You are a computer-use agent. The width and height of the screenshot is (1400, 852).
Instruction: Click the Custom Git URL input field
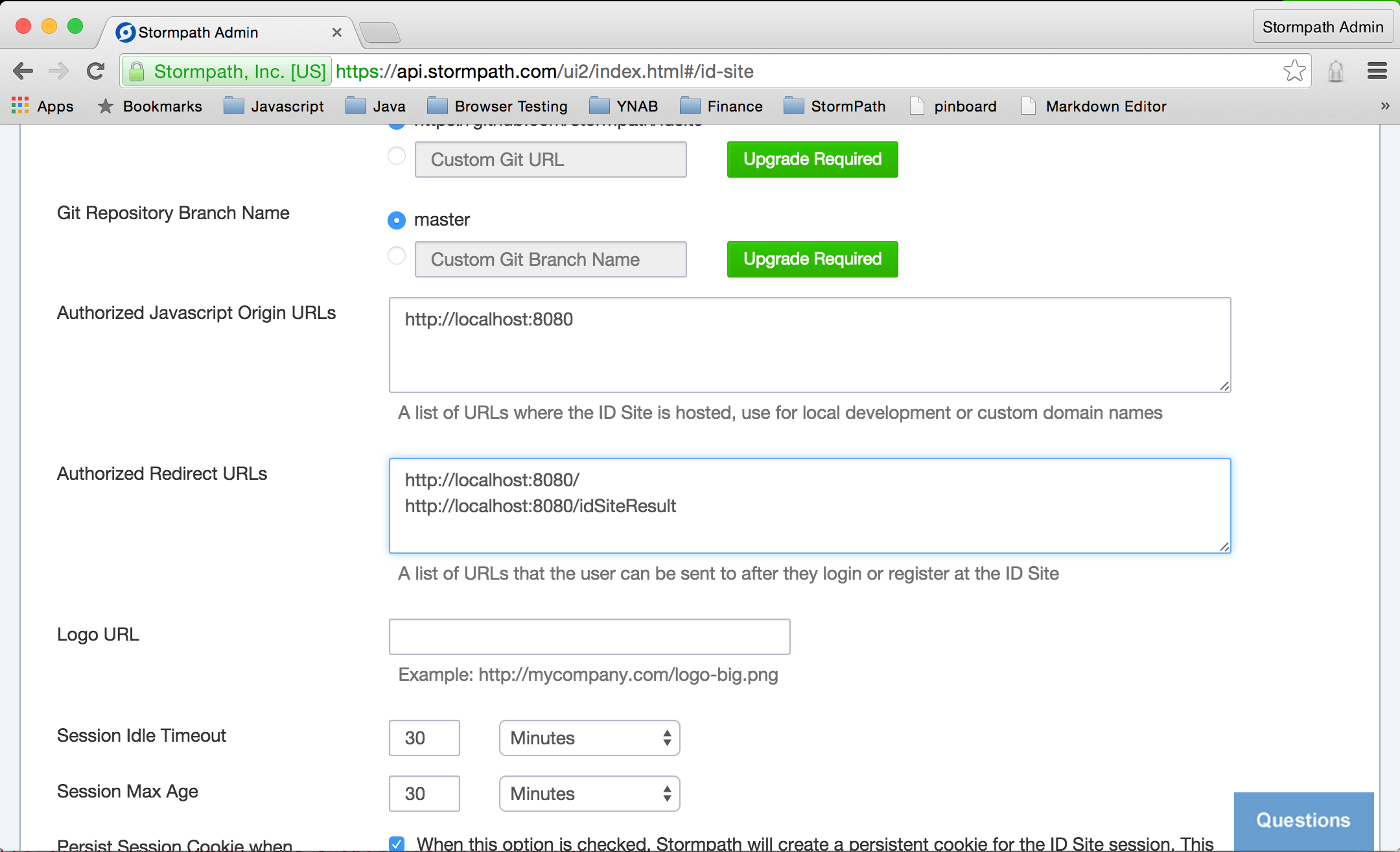551,160
